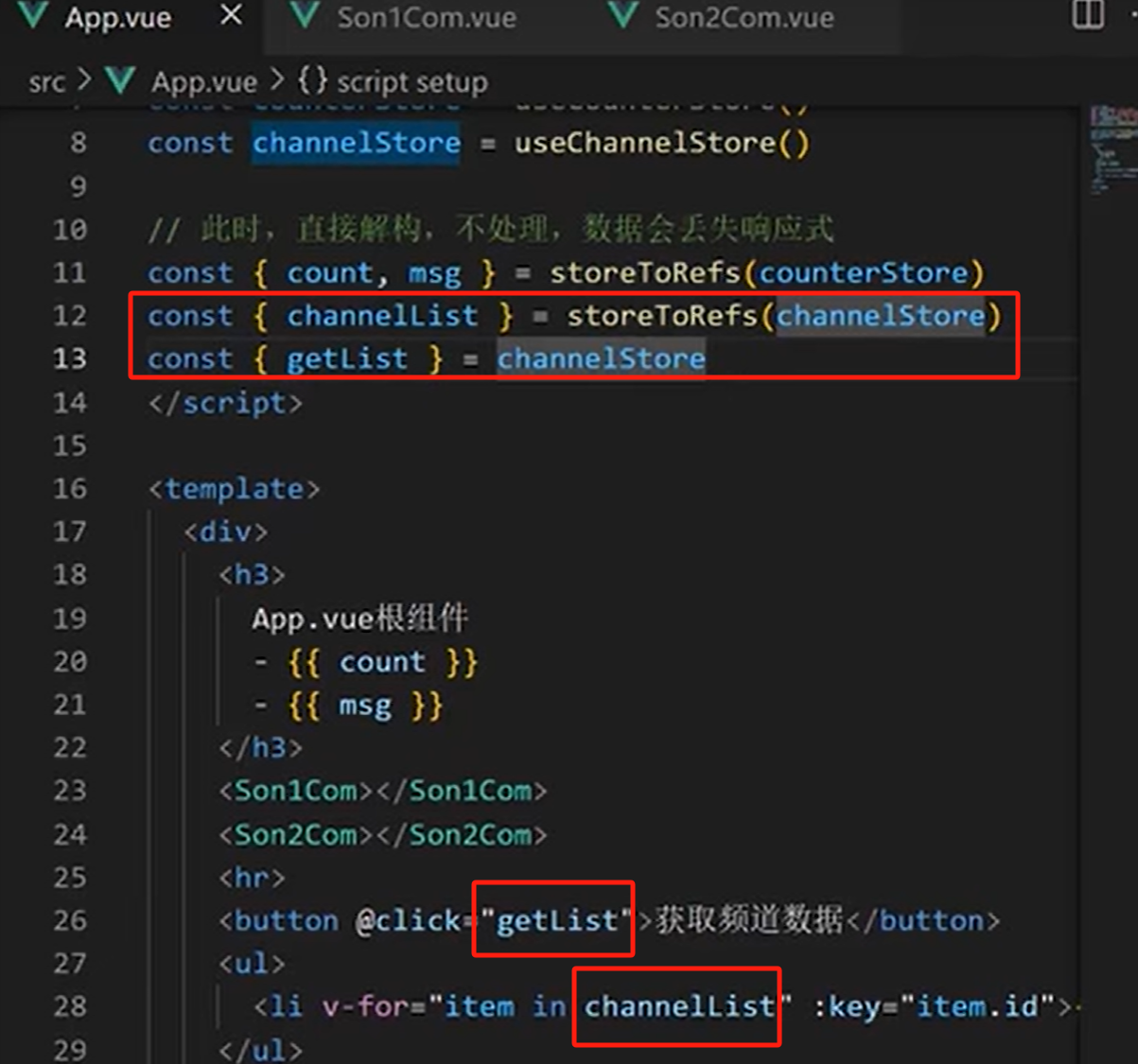Click channelStore argument on line 12
Viewport: 1138px width, 1064px height.
(881, 316)
